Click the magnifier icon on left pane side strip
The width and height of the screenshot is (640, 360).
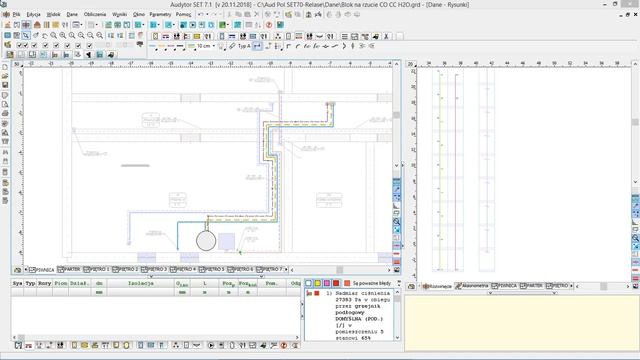396,222
